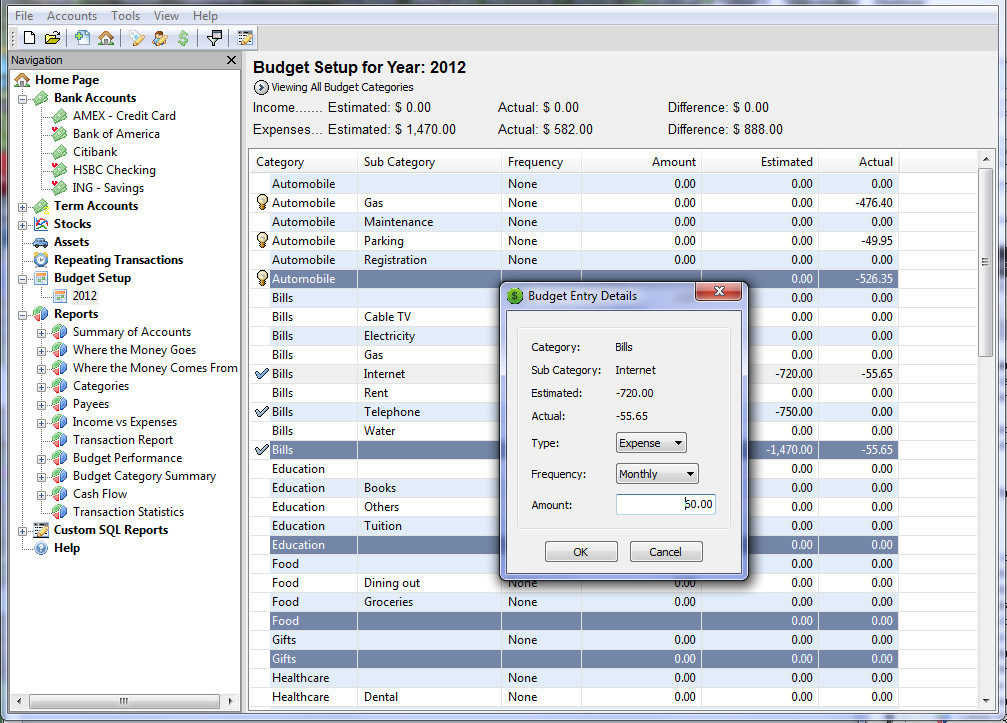Click the dollar icon in Budget Entry Details title
The width and height of the screenshot is (1007, 723).
514,296
